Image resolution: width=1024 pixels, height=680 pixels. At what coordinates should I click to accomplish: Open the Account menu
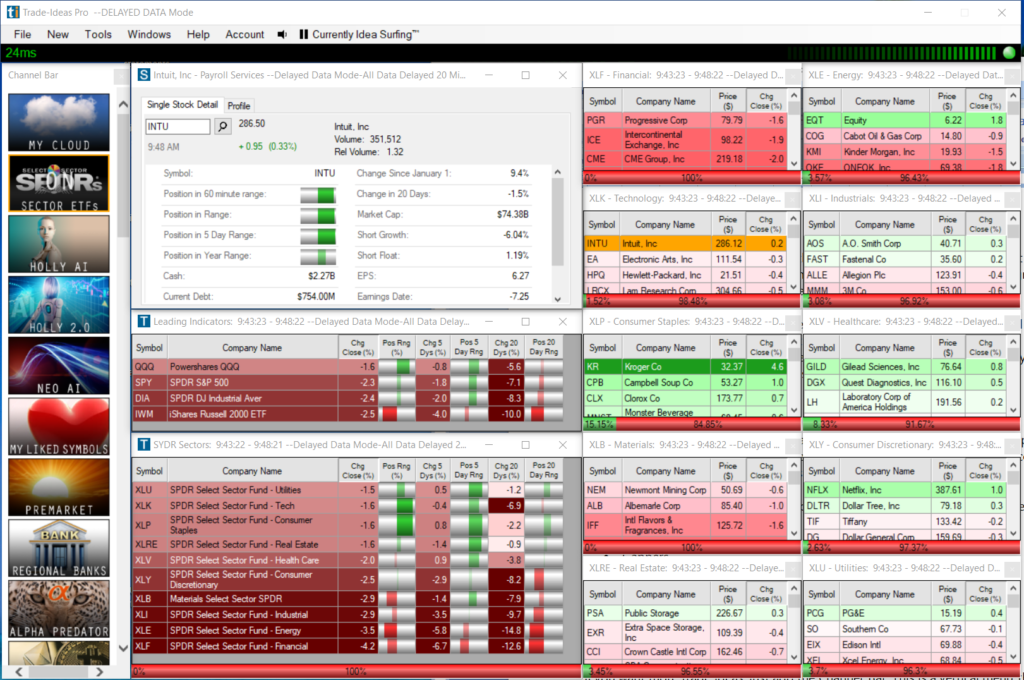[x=245, y=35]
